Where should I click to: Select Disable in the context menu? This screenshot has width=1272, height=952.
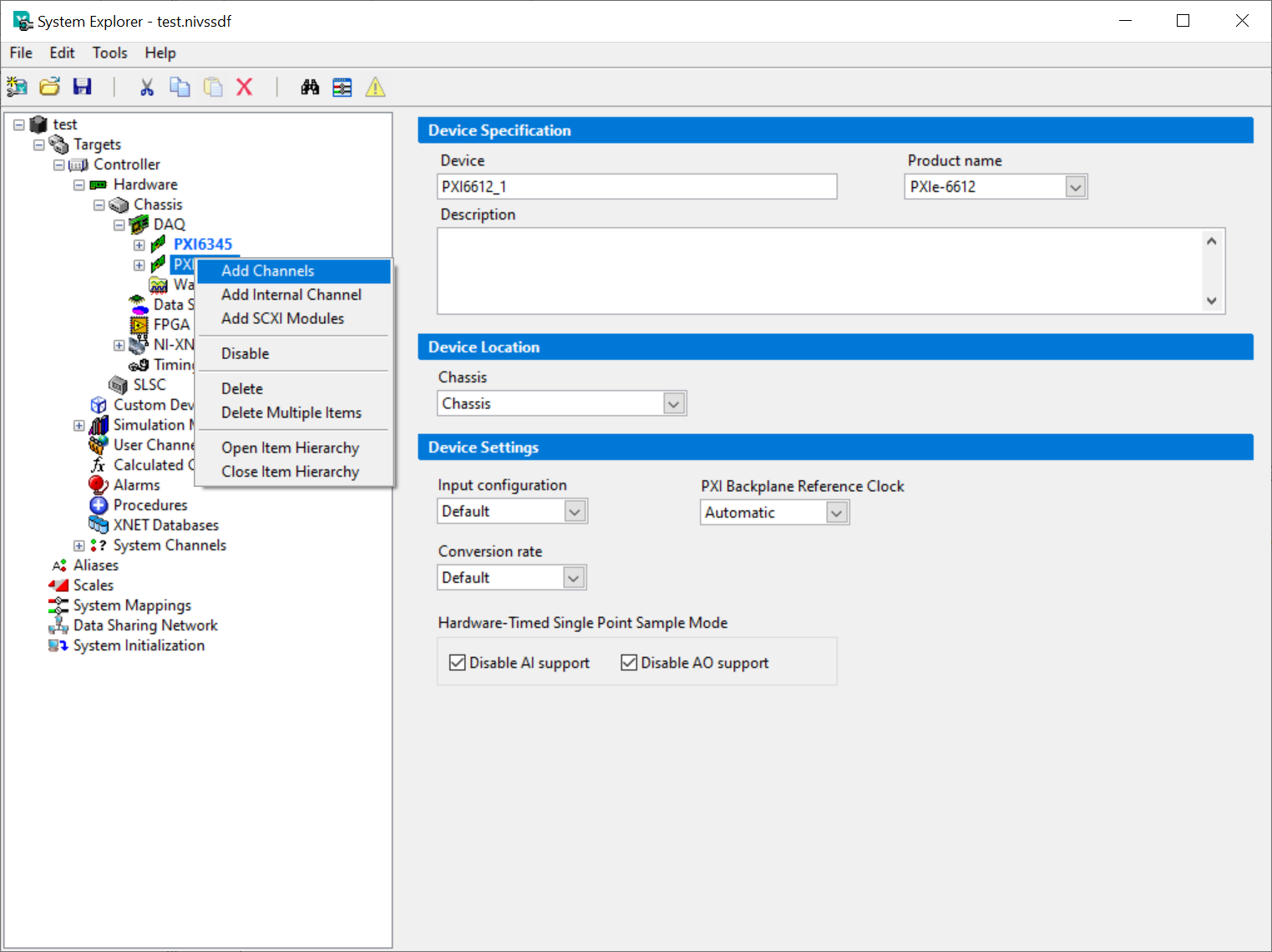[294, 354]
